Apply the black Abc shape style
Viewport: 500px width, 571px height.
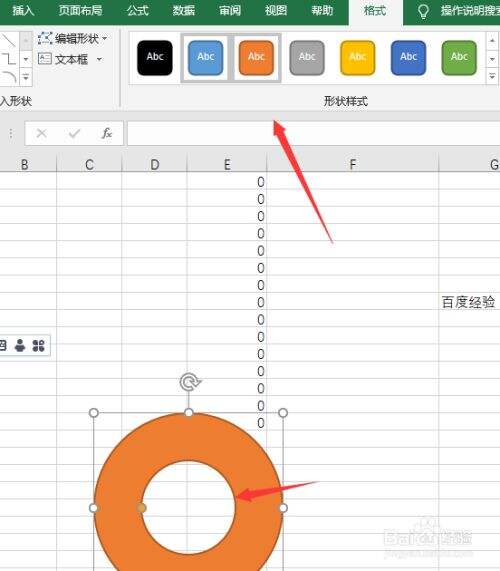155,58
